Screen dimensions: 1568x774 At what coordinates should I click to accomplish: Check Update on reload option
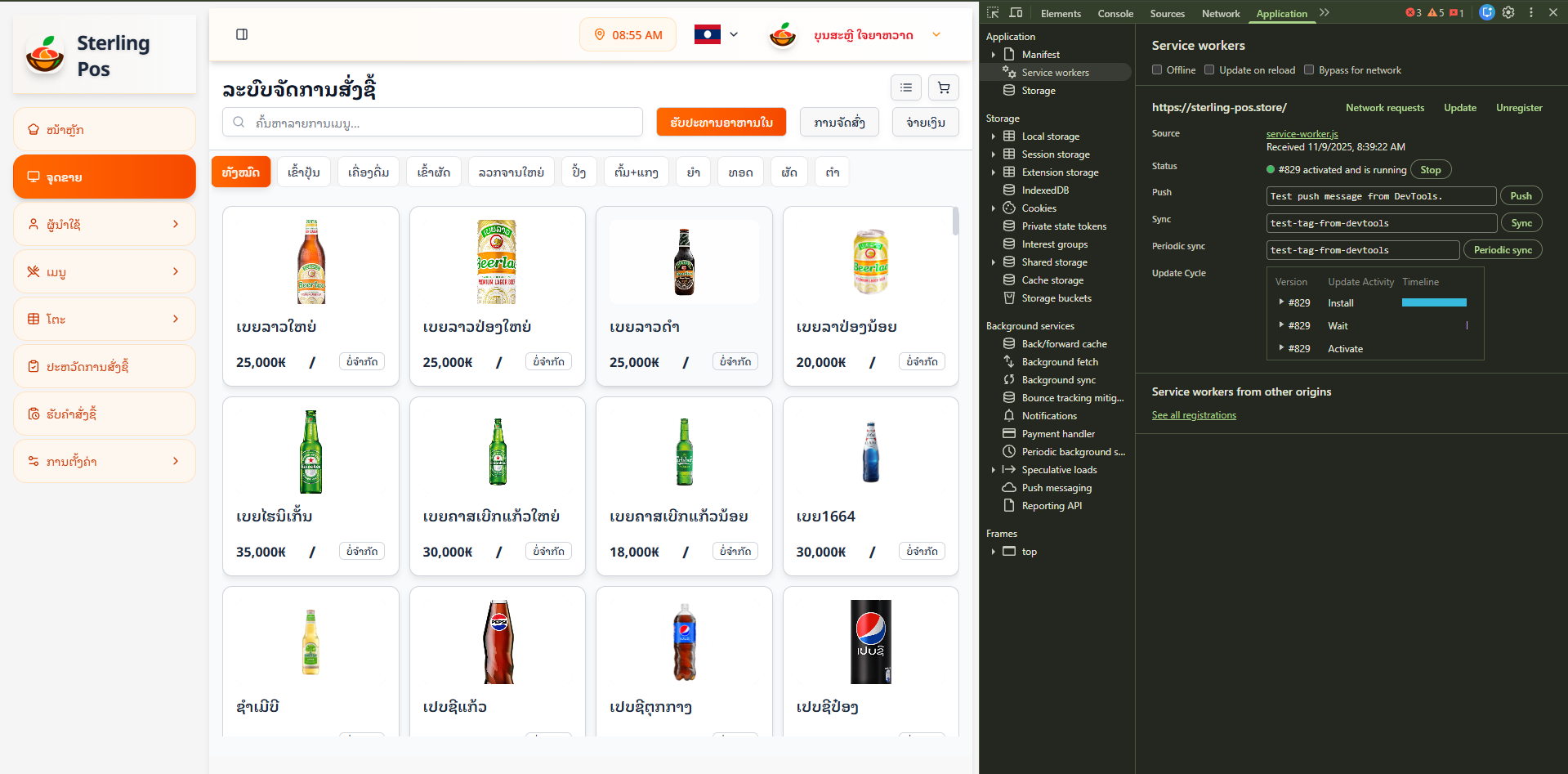tap(1209, 70)
